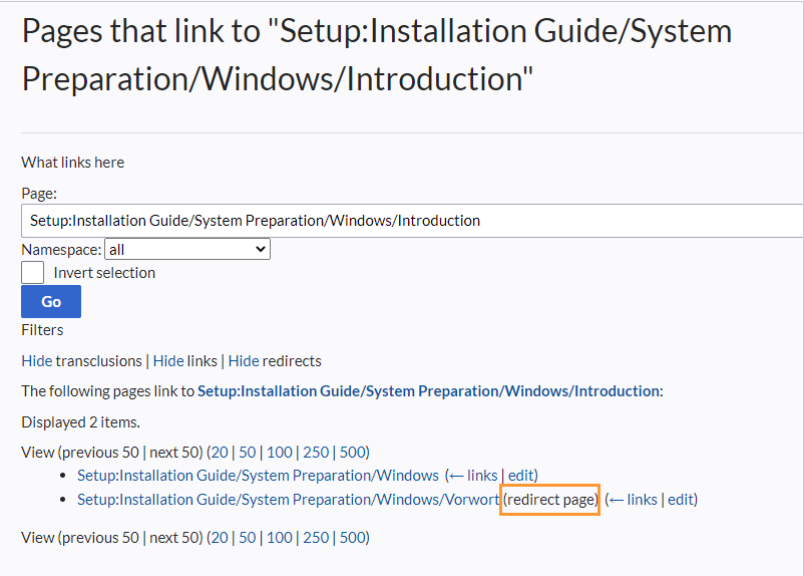The image size is (804, 576).
Task: Enable the Invert selection checkbox
Action: click(x=33, y=272)
